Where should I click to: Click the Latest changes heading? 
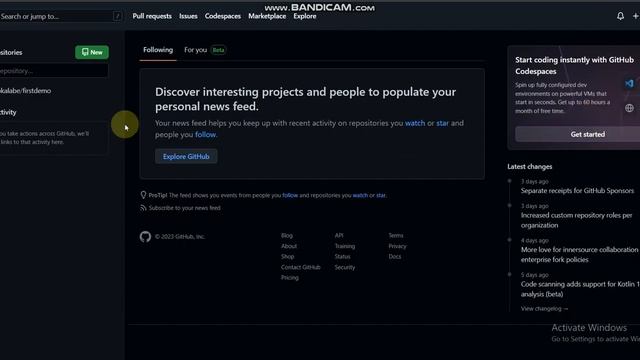pyautogui.click(x=529, y=167)
